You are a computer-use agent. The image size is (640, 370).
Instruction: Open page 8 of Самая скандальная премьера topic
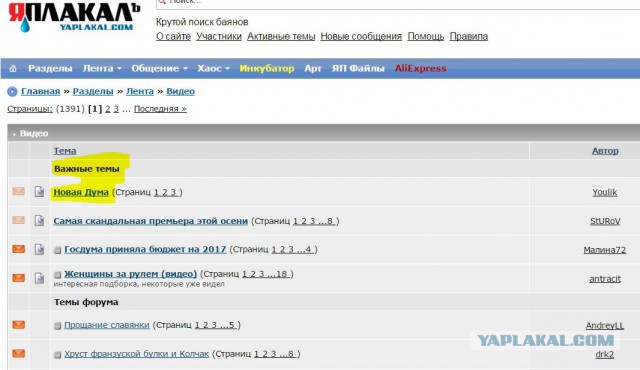coord(330,221)
